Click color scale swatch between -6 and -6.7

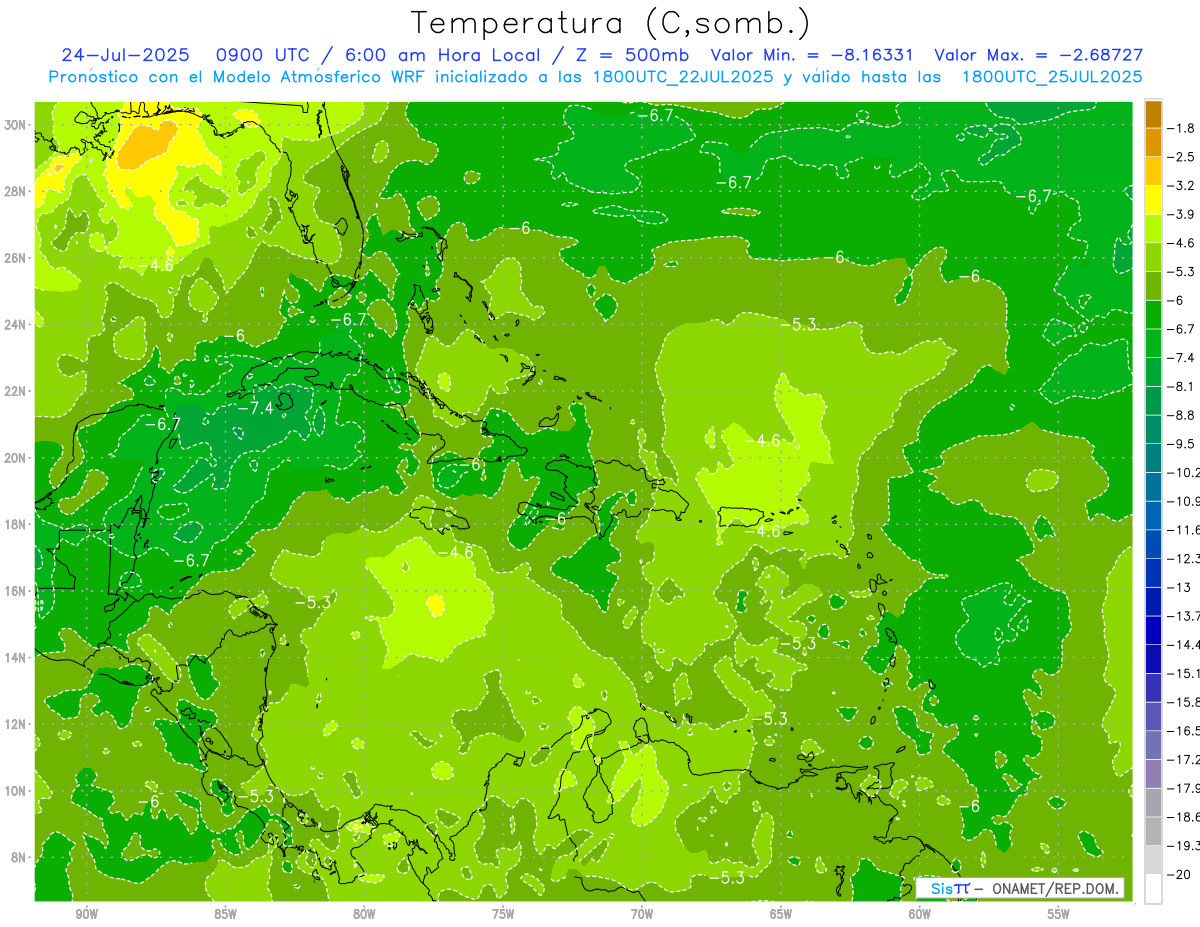[1153, 315]
